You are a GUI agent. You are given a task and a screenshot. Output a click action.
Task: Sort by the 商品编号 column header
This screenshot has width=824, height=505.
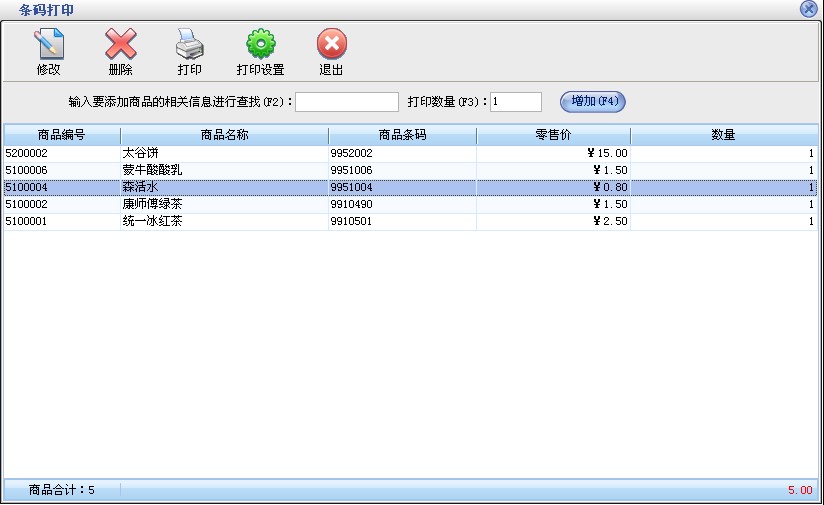point(61,135)
